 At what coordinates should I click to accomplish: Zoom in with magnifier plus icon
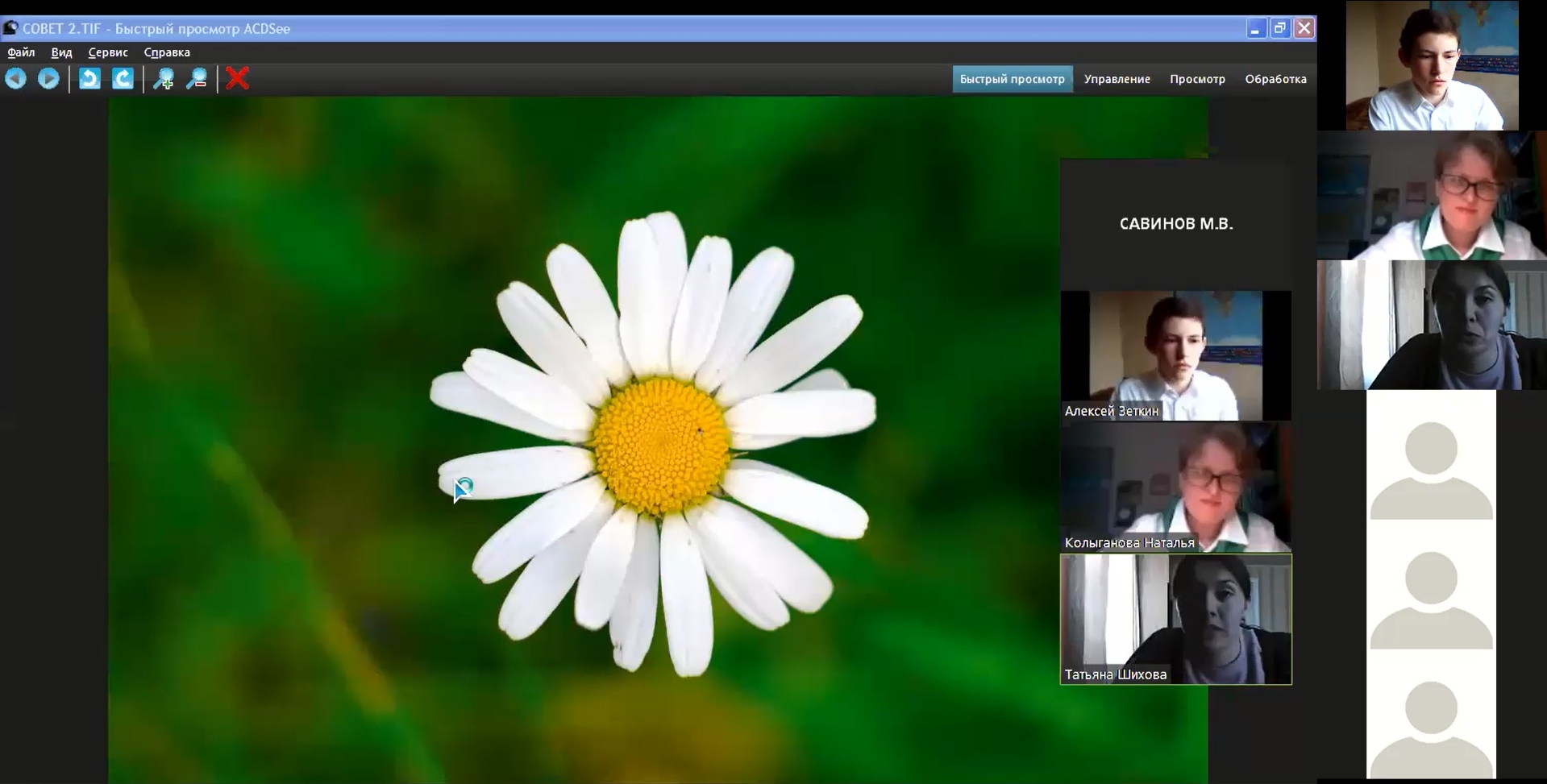164,79
